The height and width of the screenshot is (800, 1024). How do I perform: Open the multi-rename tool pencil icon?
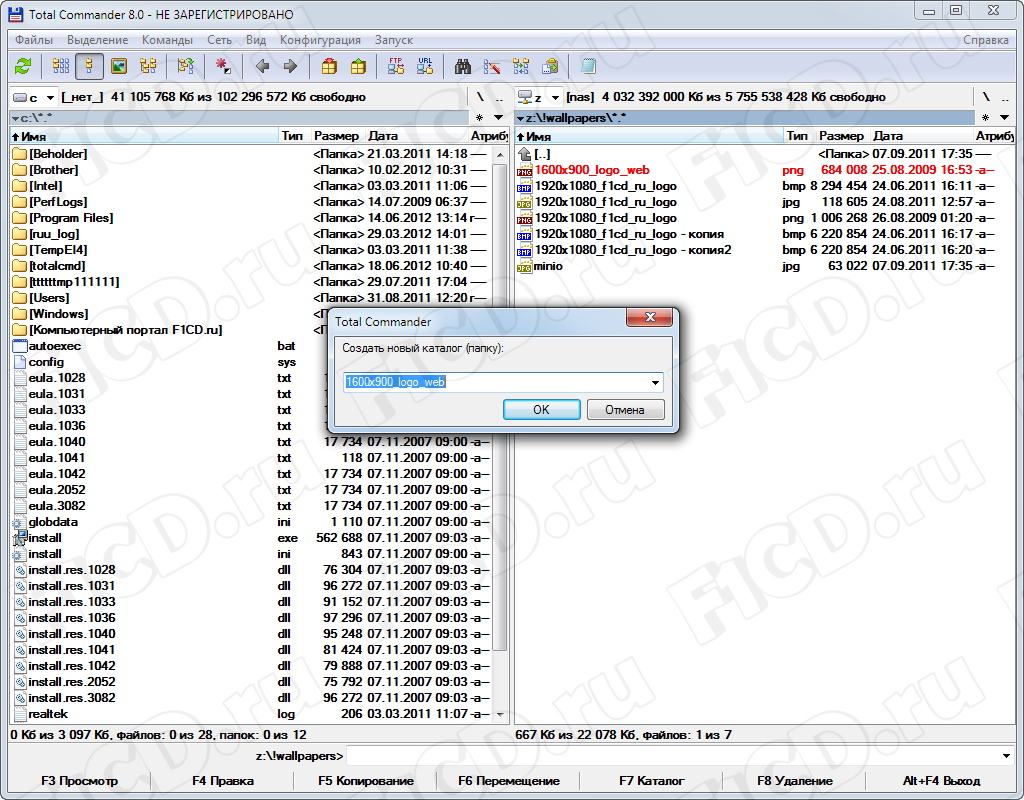click(x=492, y=66)
